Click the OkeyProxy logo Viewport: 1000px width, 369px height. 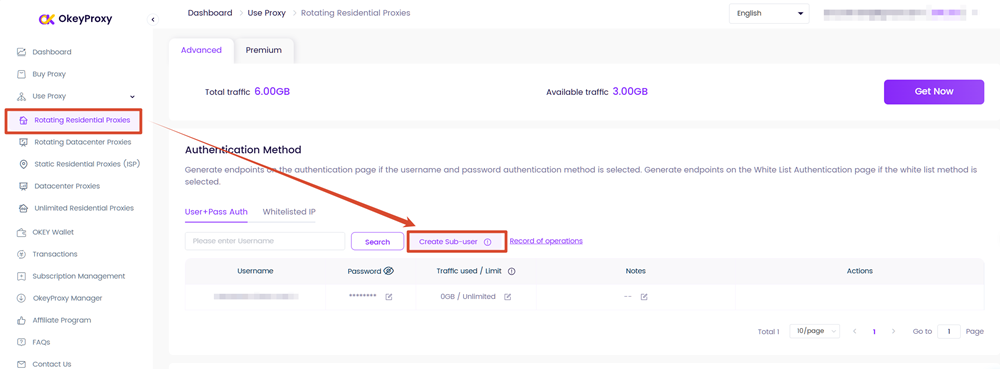pos(75,19)
